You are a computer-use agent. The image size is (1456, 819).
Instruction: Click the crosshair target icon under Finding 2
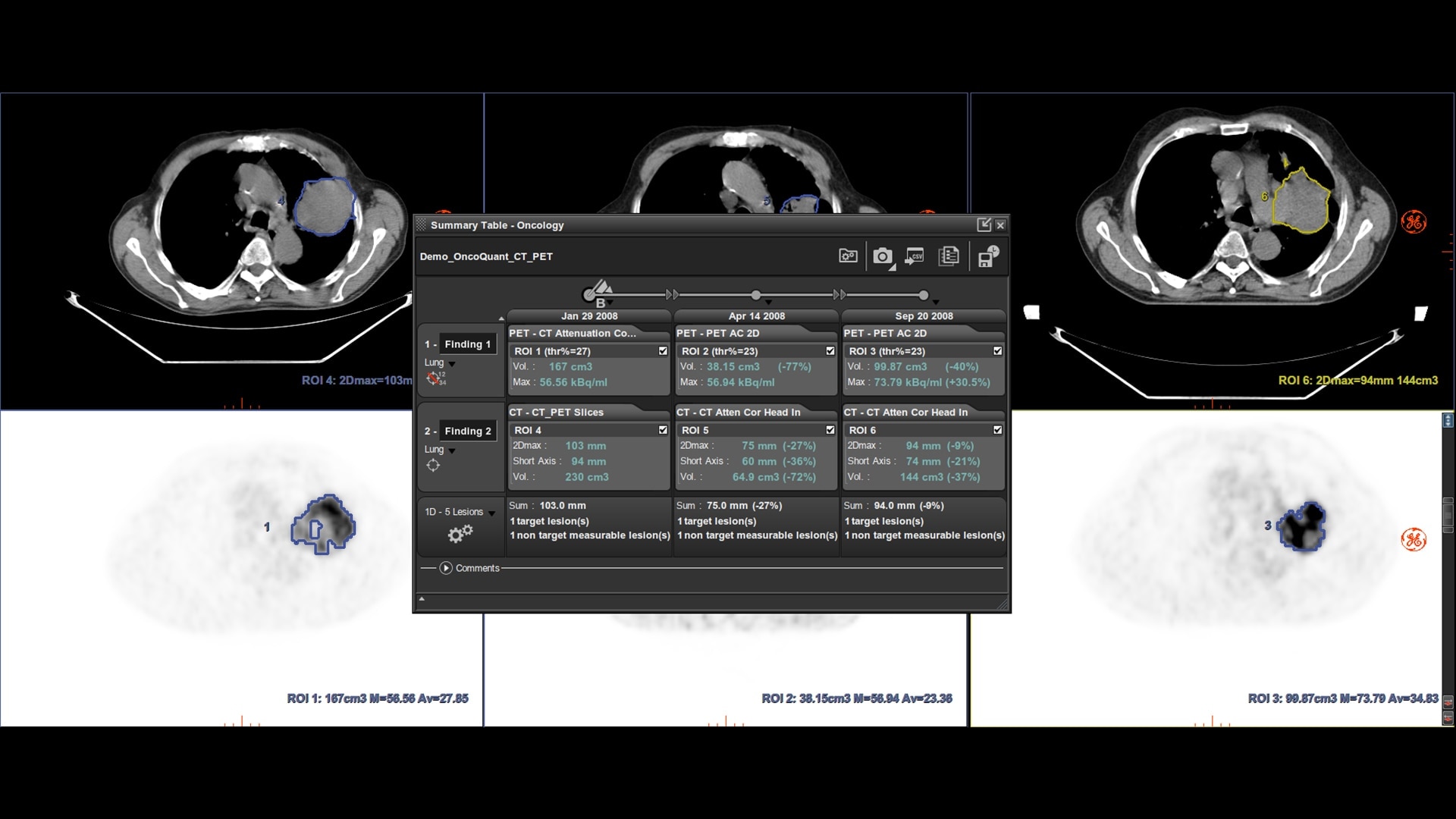click(433, 466)
